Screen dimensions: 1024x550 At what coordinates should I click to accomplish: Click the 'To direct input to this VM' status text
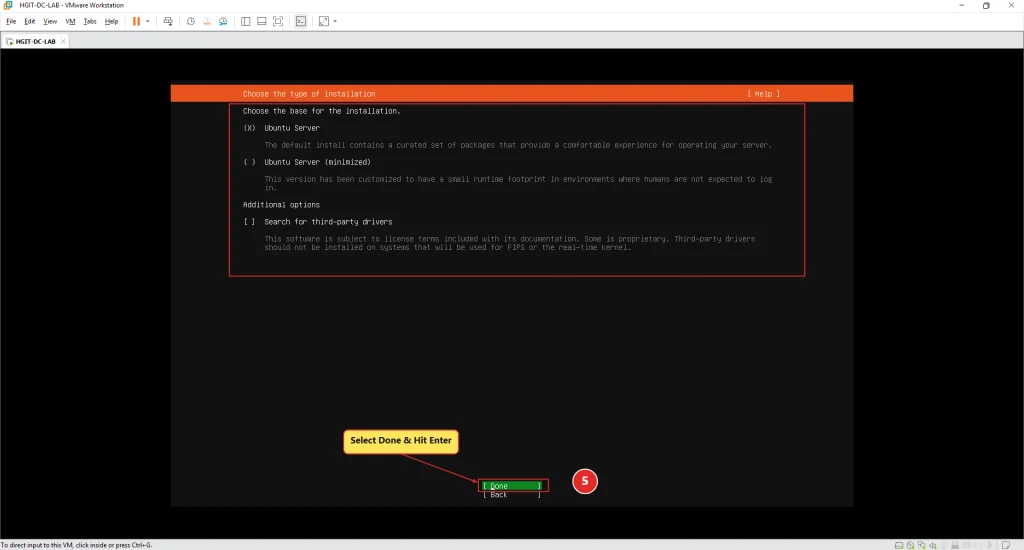pyautogui.click(x=76, y=545)
